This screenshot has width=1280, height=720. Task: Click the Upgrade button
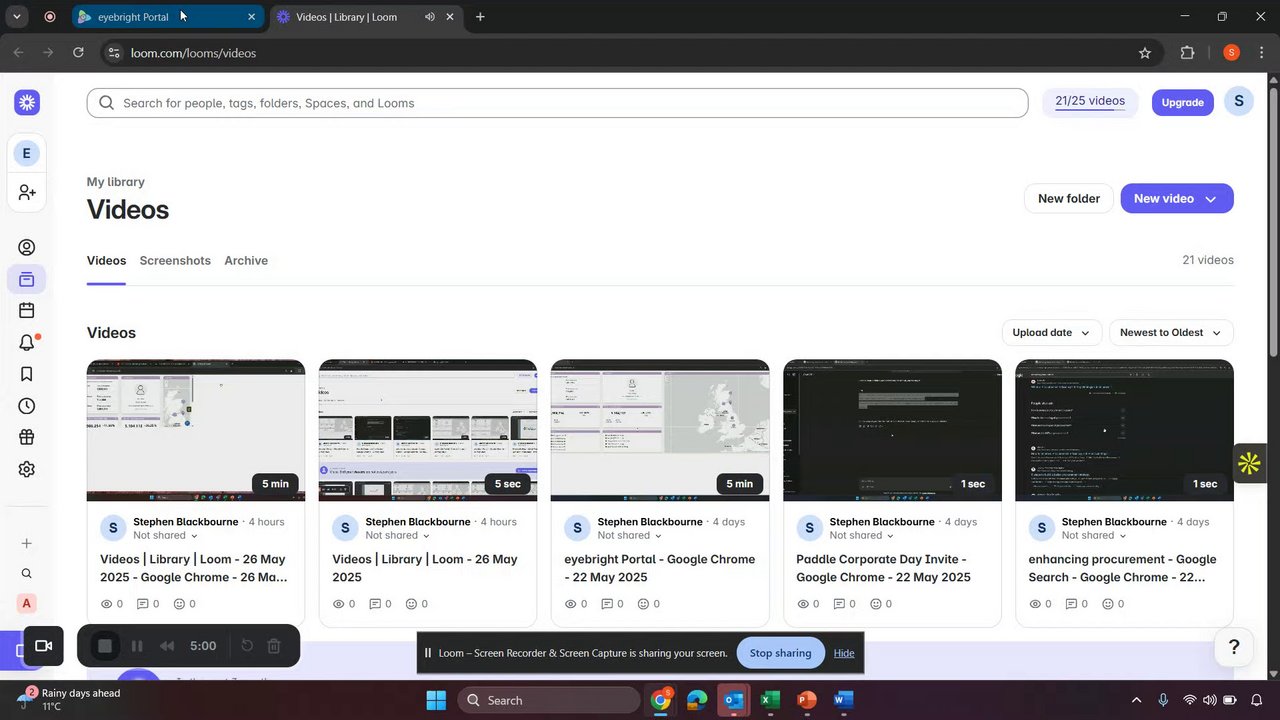1182,102
